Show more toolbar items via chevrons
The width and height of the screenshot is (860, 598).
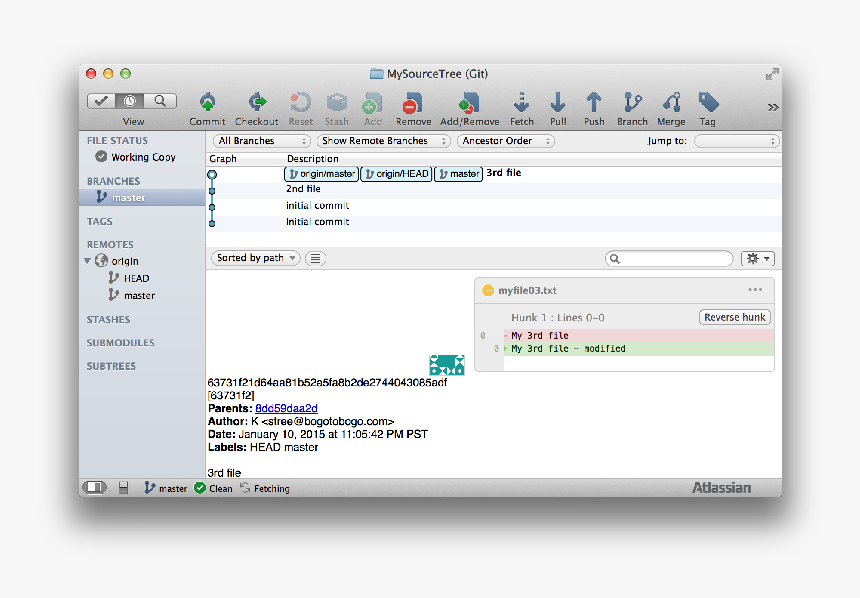point(773,107)
